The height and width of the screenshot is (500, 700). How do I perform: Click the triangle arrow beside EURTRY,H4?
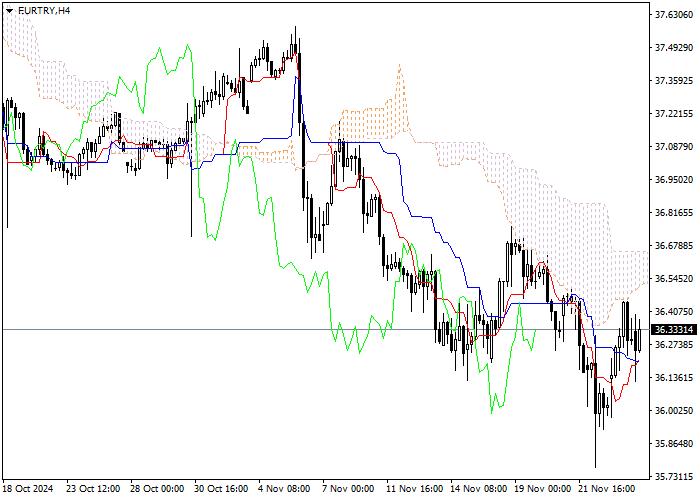(9, 11)
